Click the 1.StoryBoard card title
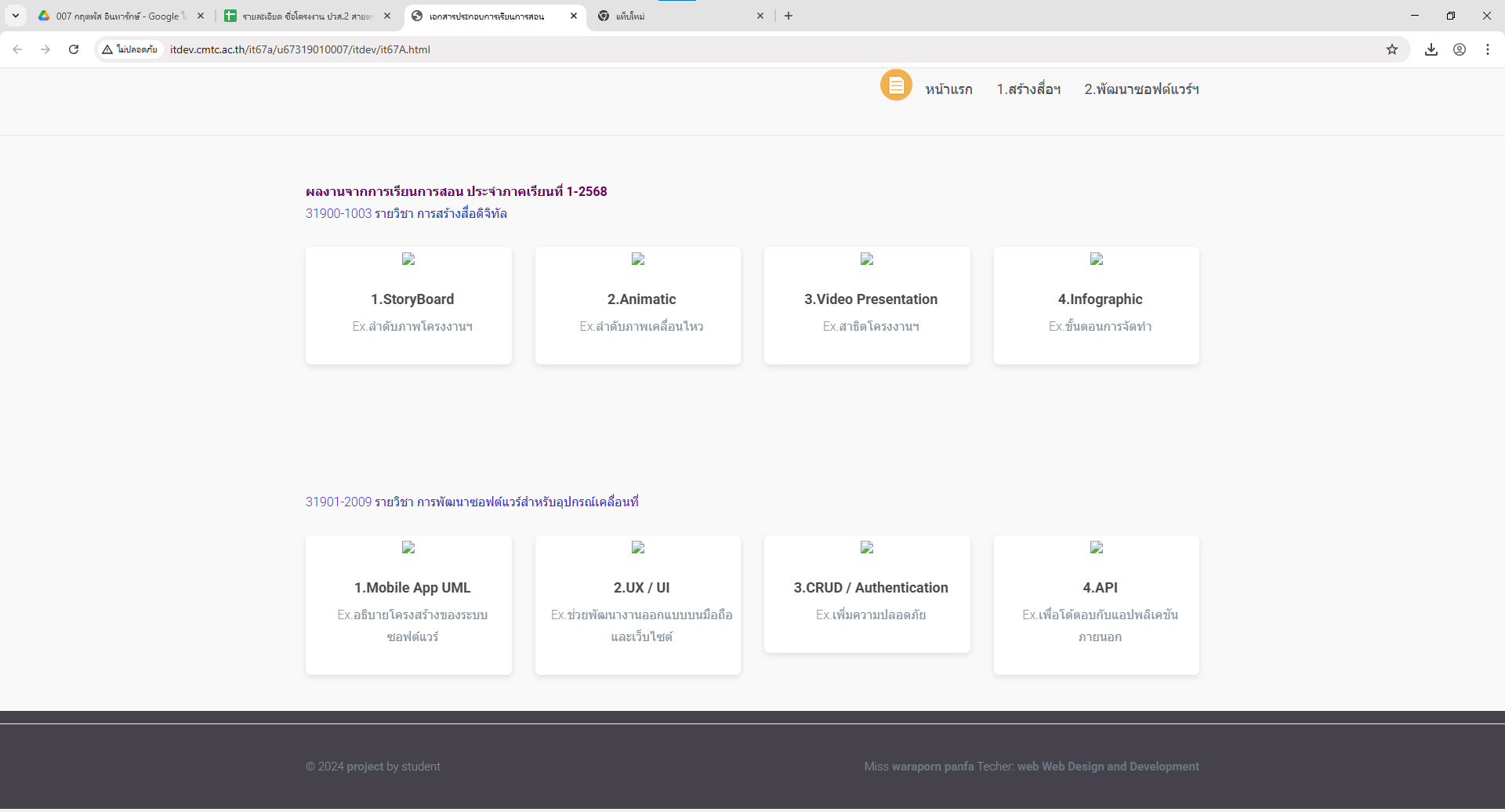This screenshot has width=1505, height=812. [x=412, y=299]
